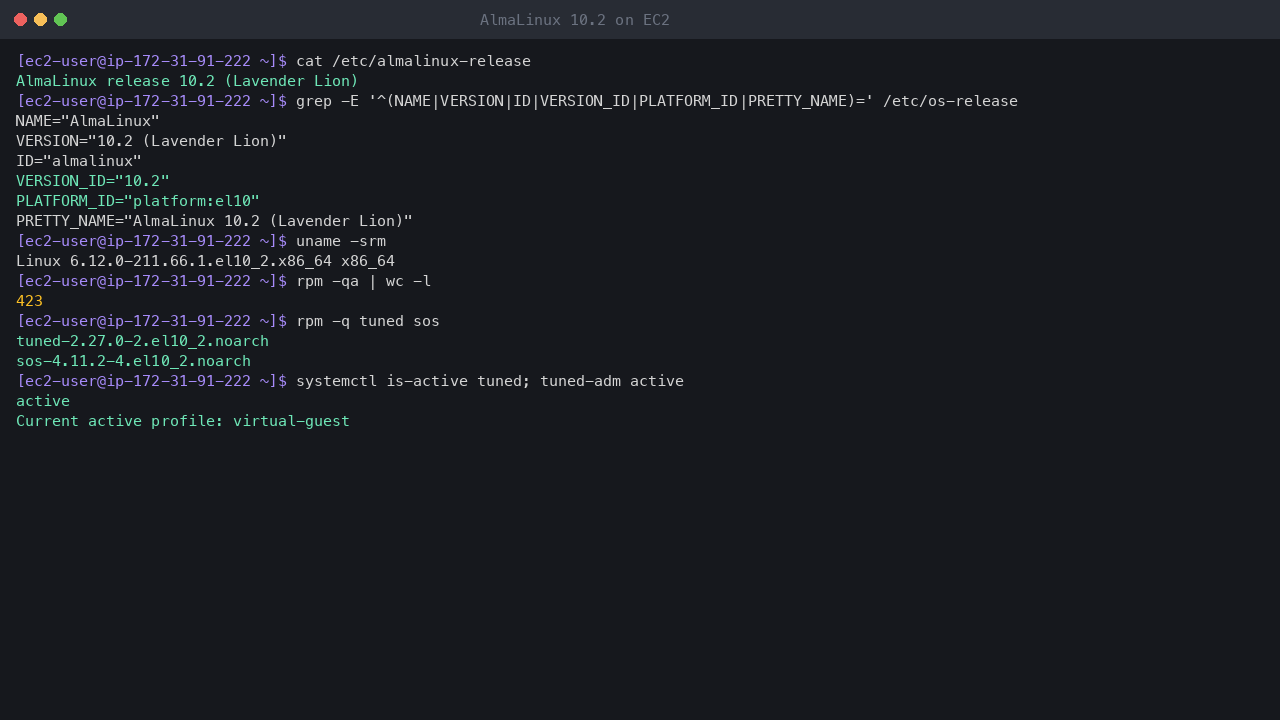Click 'Current active profile: virtual-guest' line

(183, 421)
